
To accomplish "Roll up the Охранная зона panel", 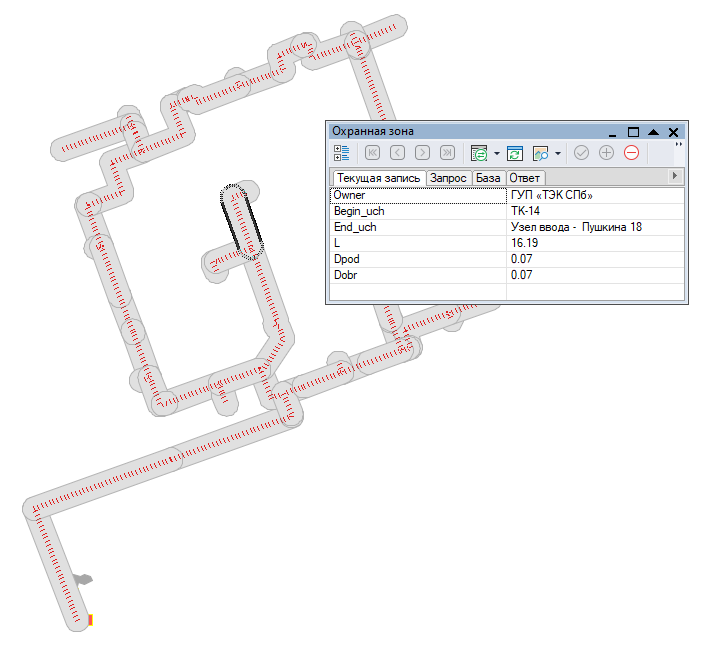I will click(653, 132).
